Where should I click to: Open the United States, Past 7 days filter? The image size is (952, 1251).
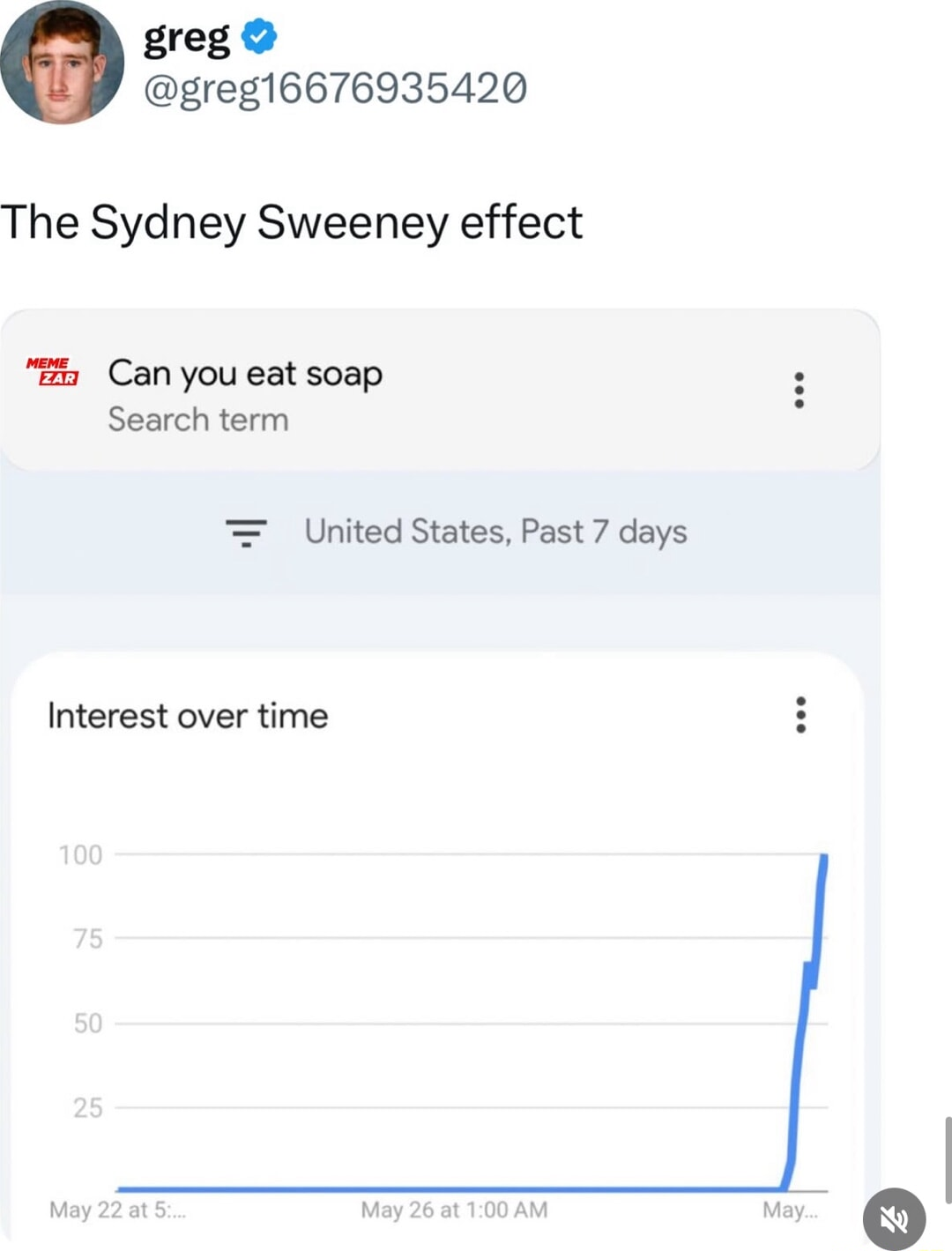coord(495,532)
